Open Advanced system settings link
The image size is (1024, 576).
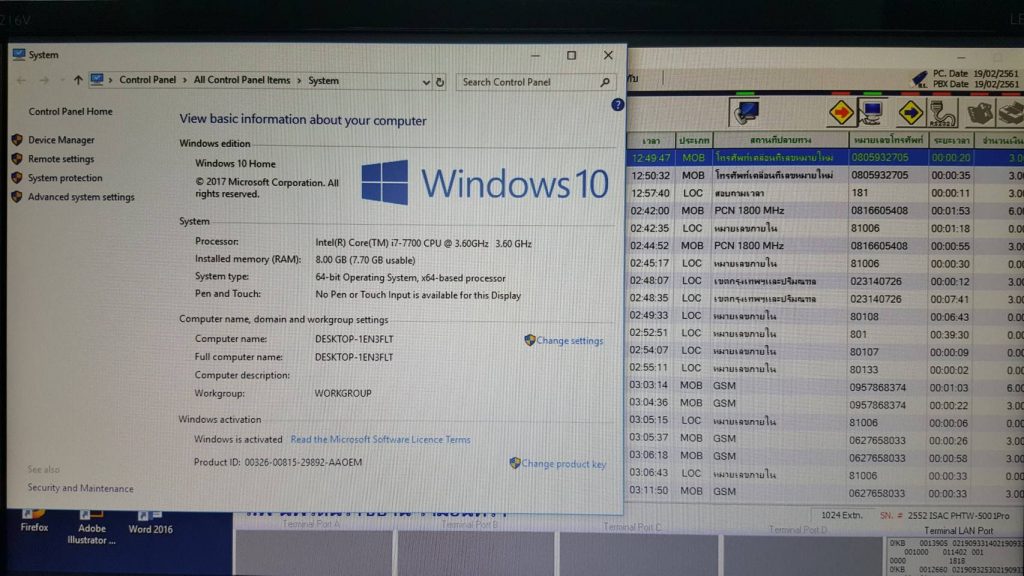point(81,197)
